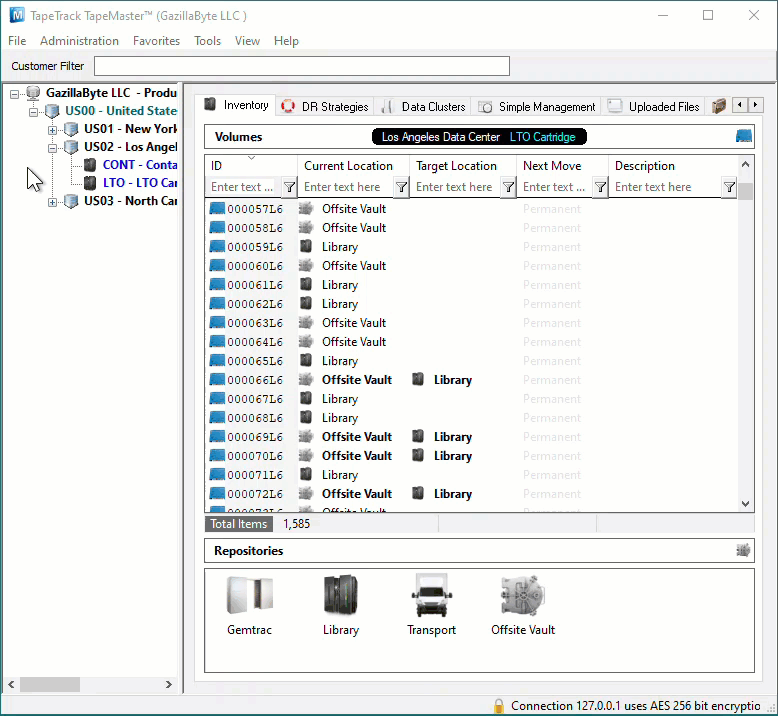Click the tab strip right scroll arrow

(x=756, y=105)
